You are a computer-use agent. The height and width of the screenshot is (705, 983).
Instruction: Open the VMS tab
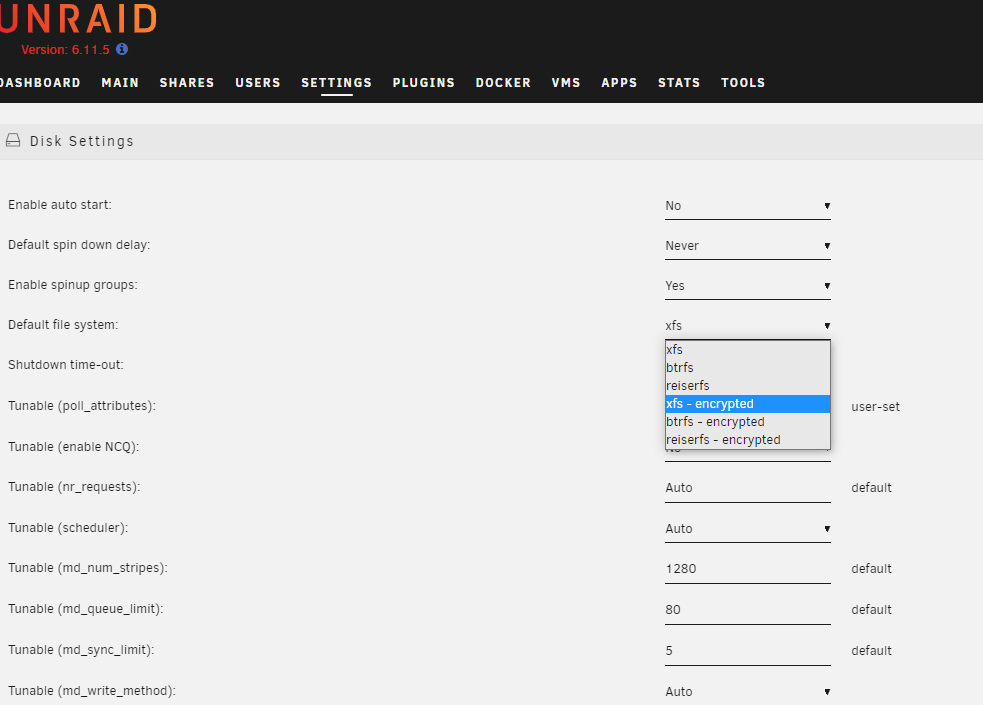(x=566, y=83)
